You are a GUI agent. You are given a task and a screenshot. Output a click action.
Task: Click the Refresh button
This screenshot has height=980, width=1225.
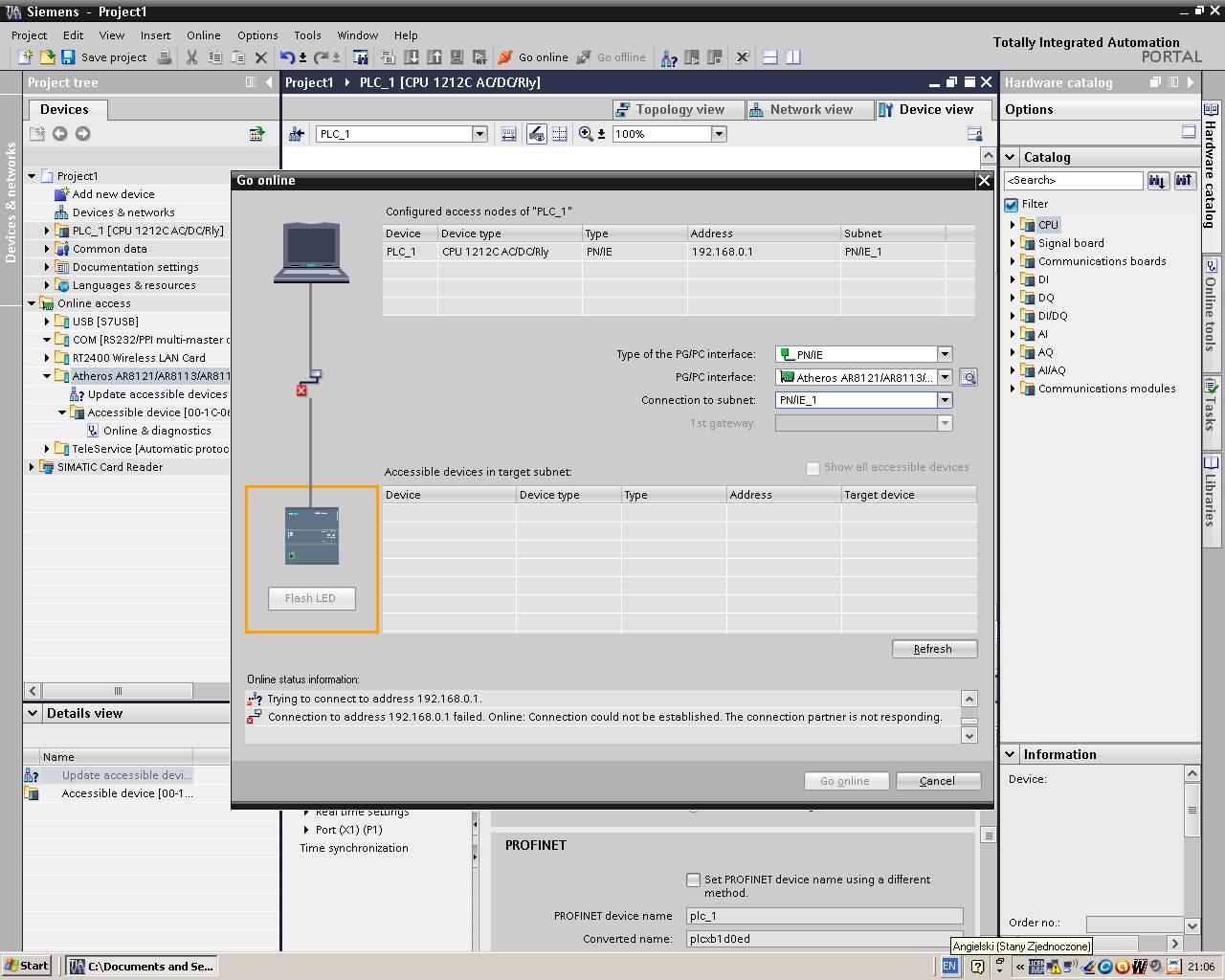pos(934,649)
